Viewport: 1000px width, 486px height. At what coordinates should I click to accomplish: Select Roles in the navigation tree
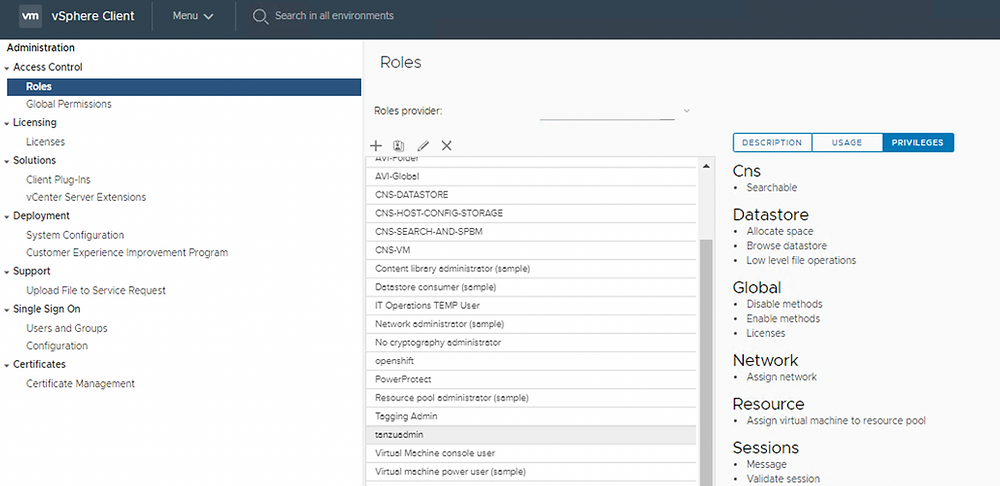[x=184, y=87]
